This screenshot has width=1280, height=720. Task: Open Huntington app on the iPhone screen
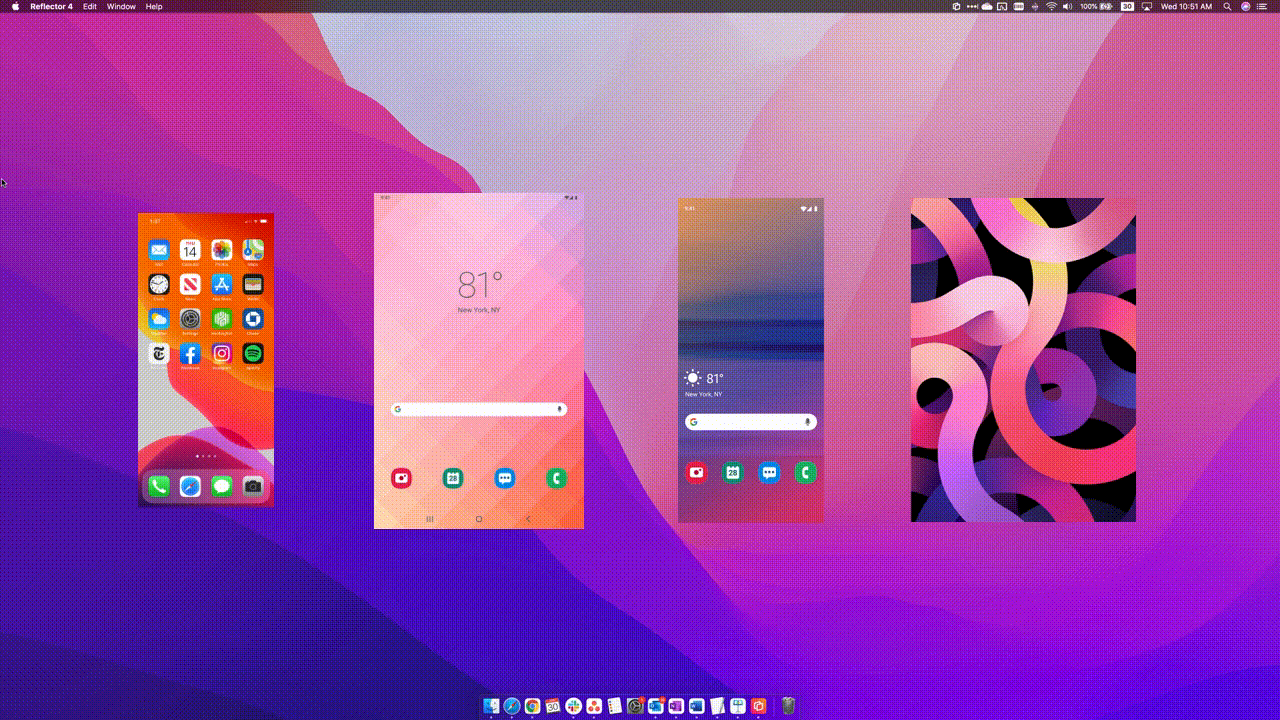(222, 319)
